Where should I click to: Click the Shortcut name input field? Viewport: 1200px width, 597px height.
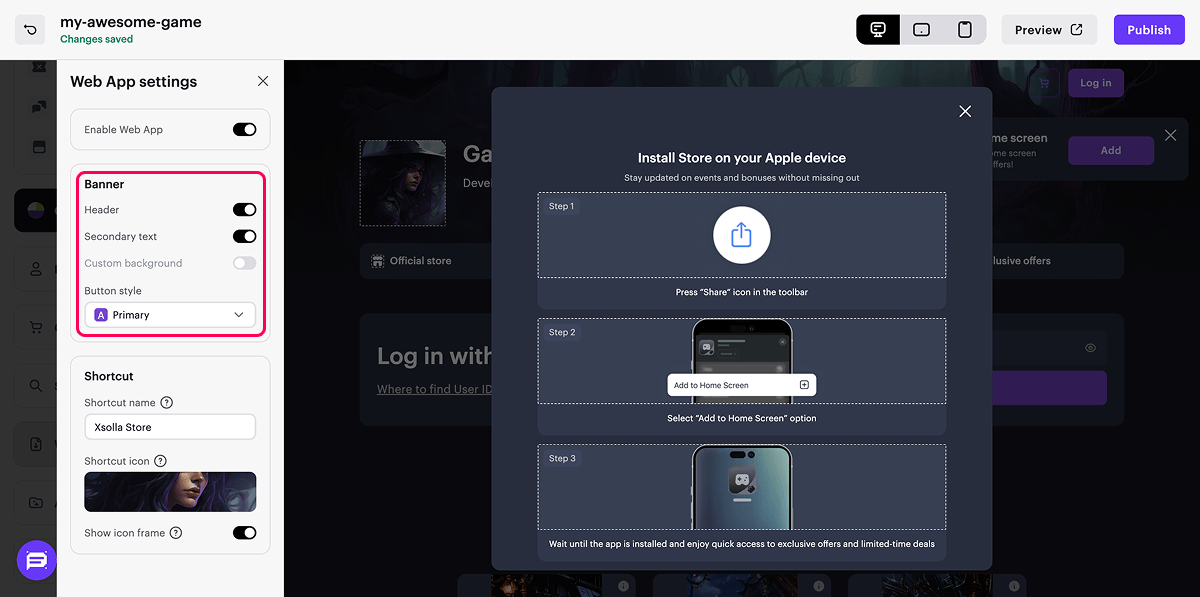point(170,427)
